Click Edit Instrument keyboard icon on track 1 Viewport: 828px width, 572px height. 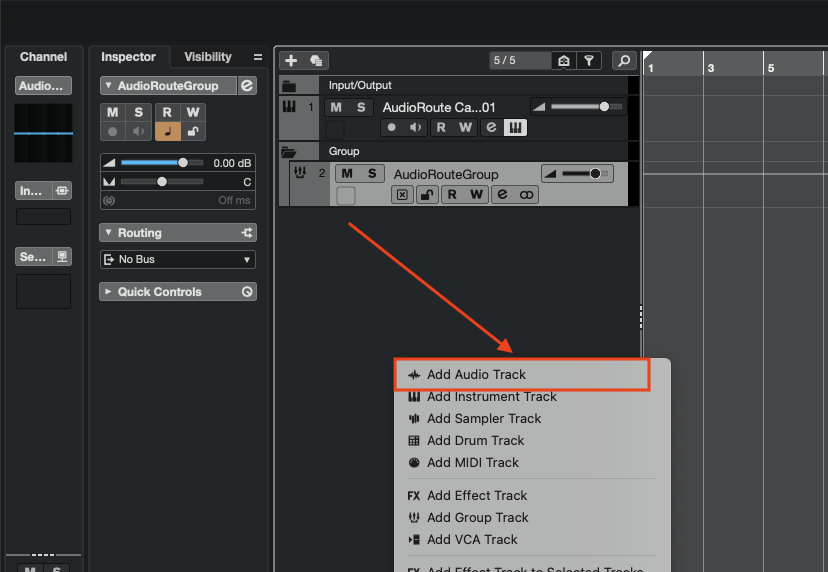[x=515, y=127]
